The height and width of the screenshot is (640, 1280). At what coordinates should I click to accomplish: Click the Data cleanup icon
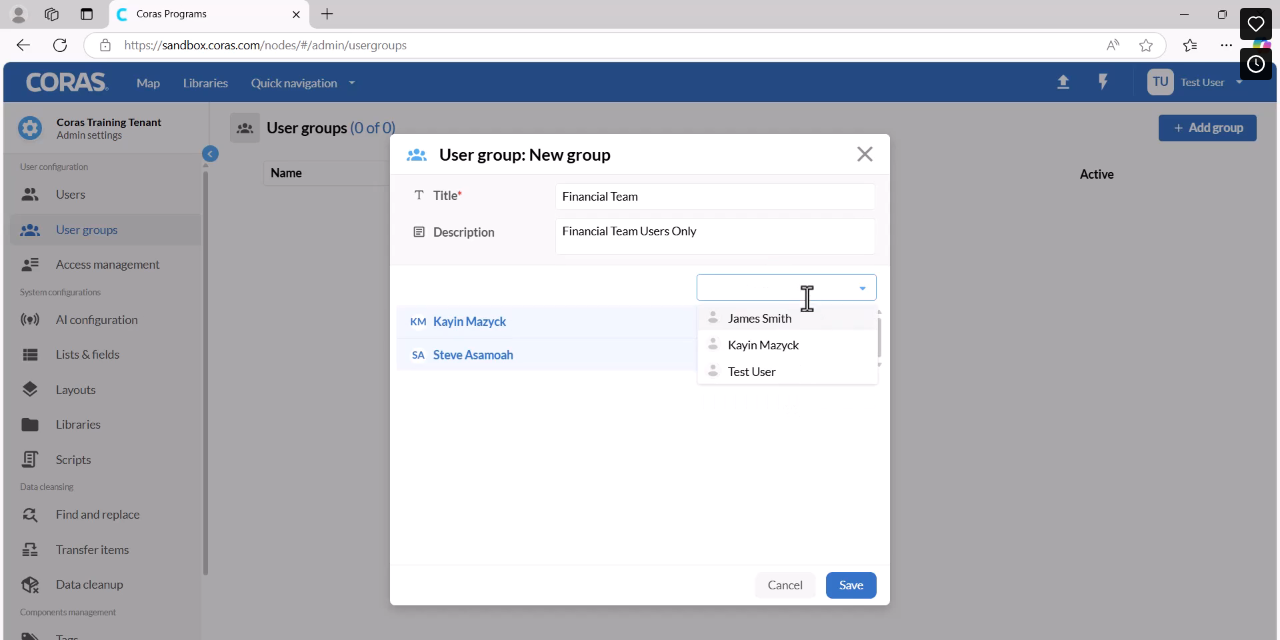click(x=30, y=585)
